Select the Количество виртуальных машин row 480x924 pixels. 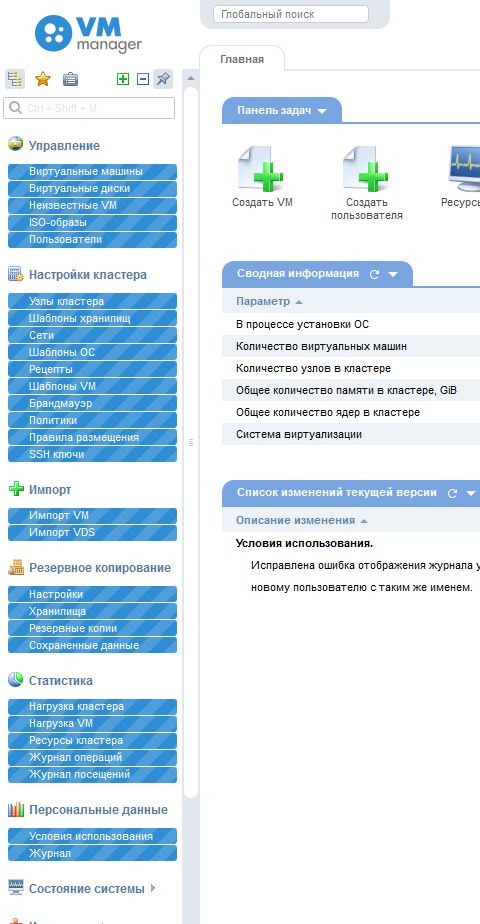coord(351,346)
